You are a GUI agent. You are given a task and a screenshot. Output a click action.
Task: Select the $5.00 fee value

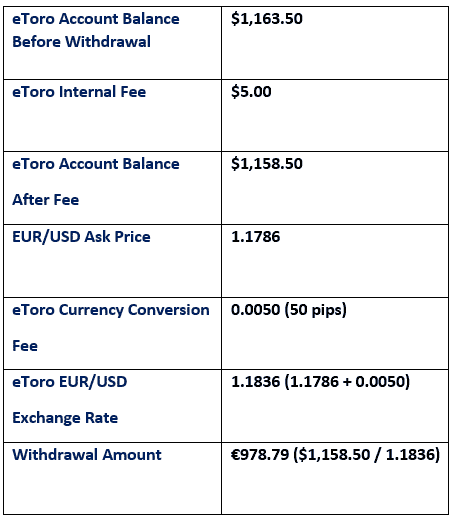[x=251, y=92]
